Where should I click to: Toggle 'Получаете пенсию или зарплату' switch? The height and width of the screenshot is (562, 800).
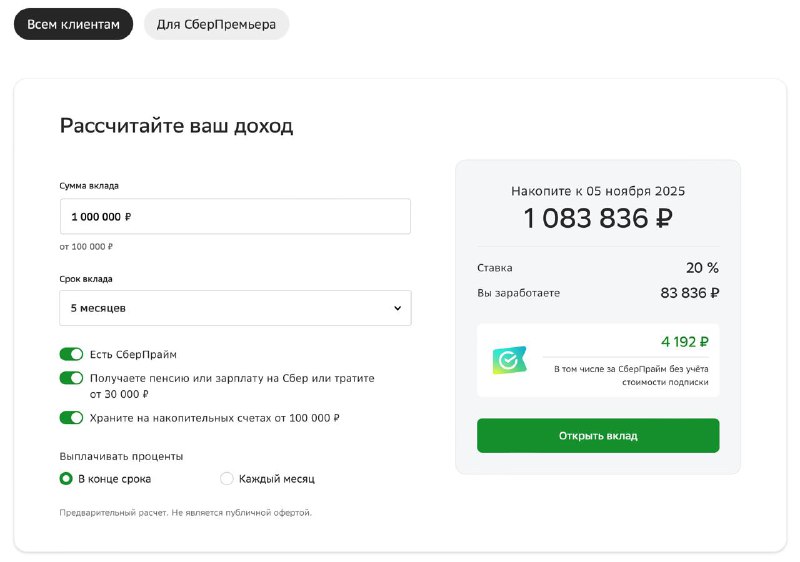71,378
